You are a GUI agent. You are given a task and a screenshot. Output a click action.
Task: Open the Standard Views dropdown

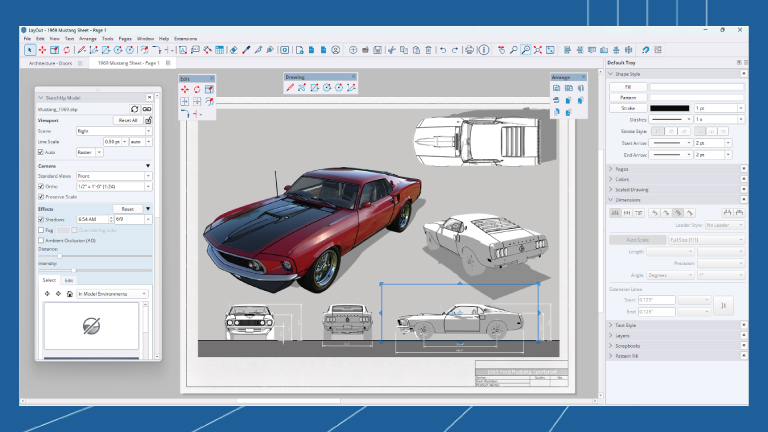tap(113, 175)
